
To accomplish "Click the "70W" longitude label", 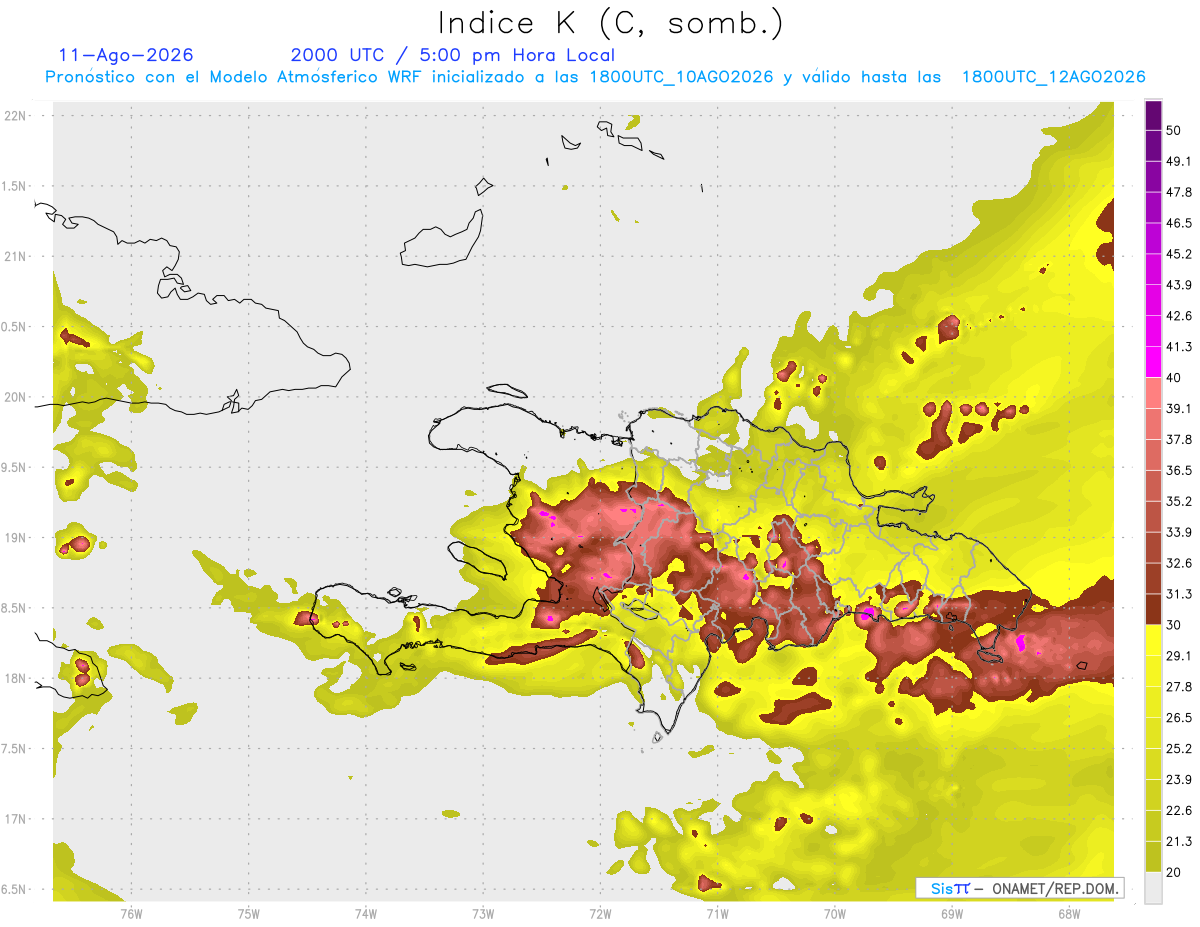I will click(x=835, y=914).
